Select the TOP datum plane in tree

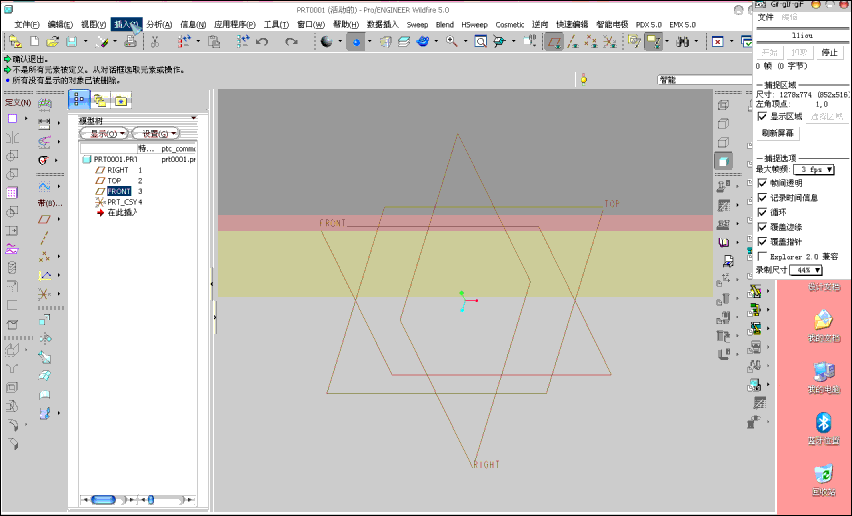click(x=114, y=180)
